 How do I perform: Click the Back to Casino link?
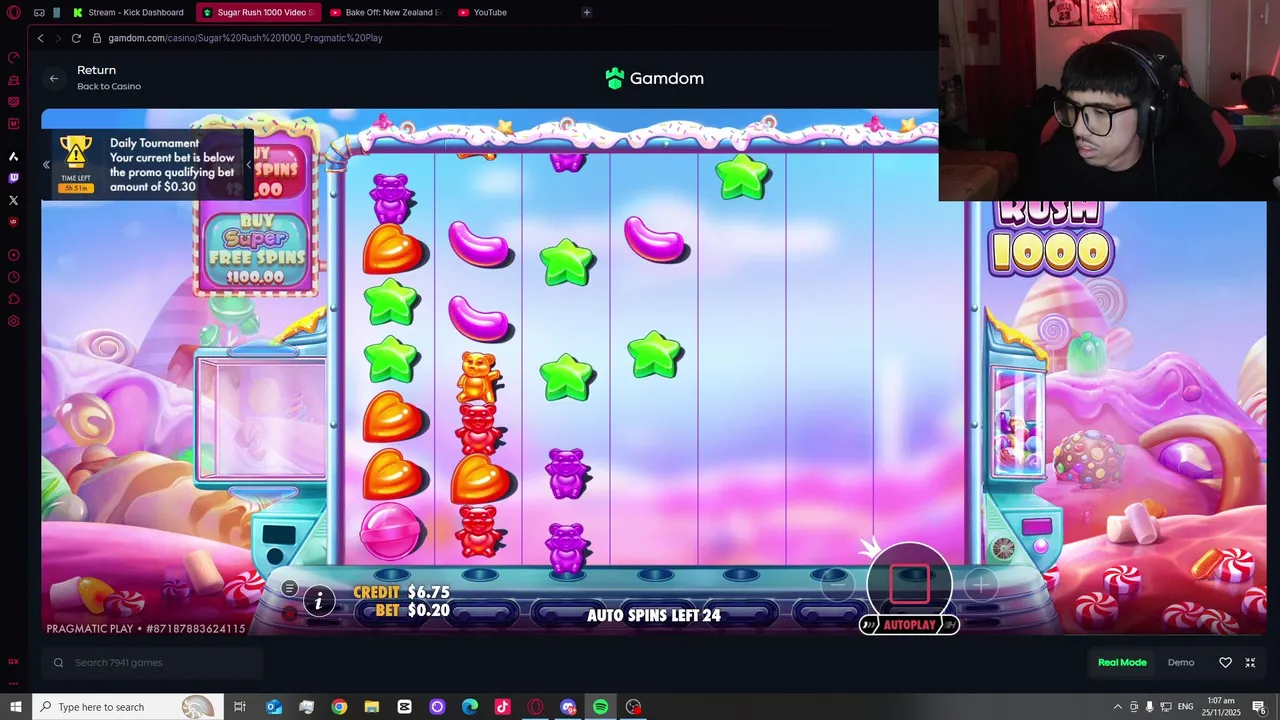point(109,86)
